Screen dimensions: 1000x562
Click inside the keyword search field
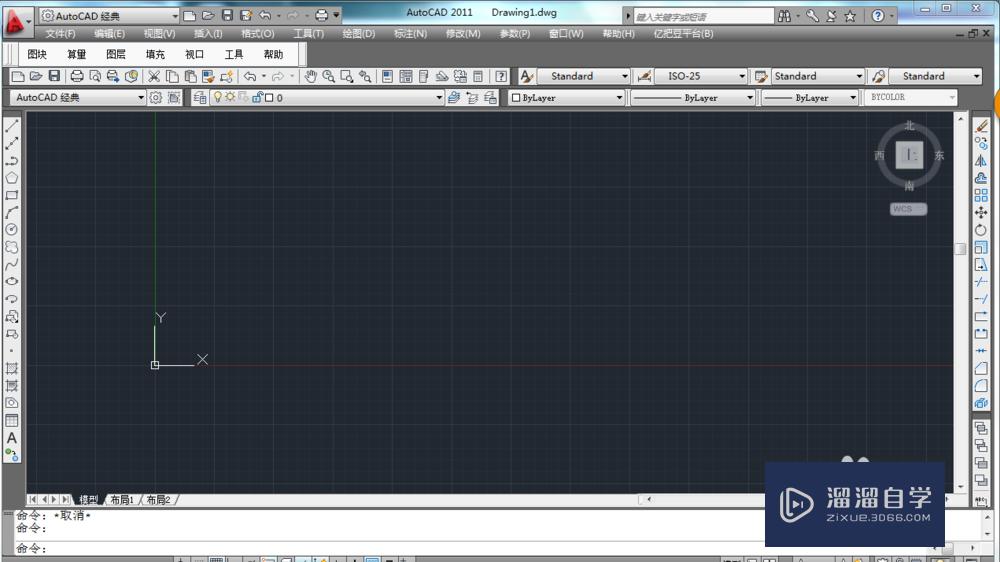703,17
